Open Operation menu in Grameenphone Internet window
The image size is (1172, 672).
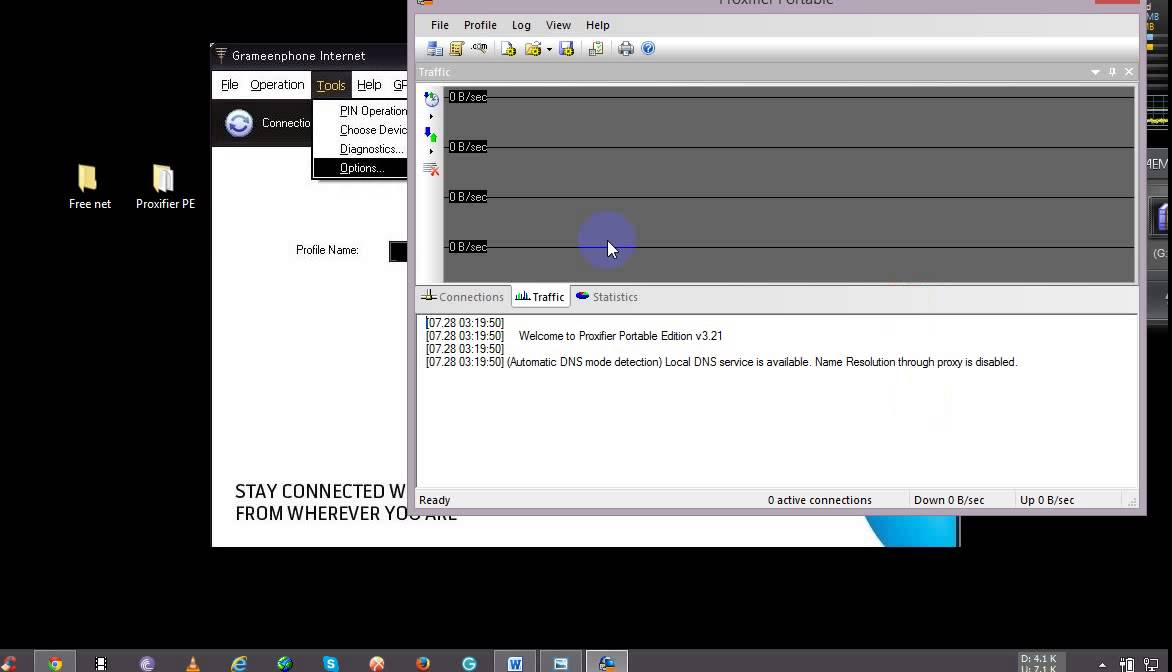point(277,84)
